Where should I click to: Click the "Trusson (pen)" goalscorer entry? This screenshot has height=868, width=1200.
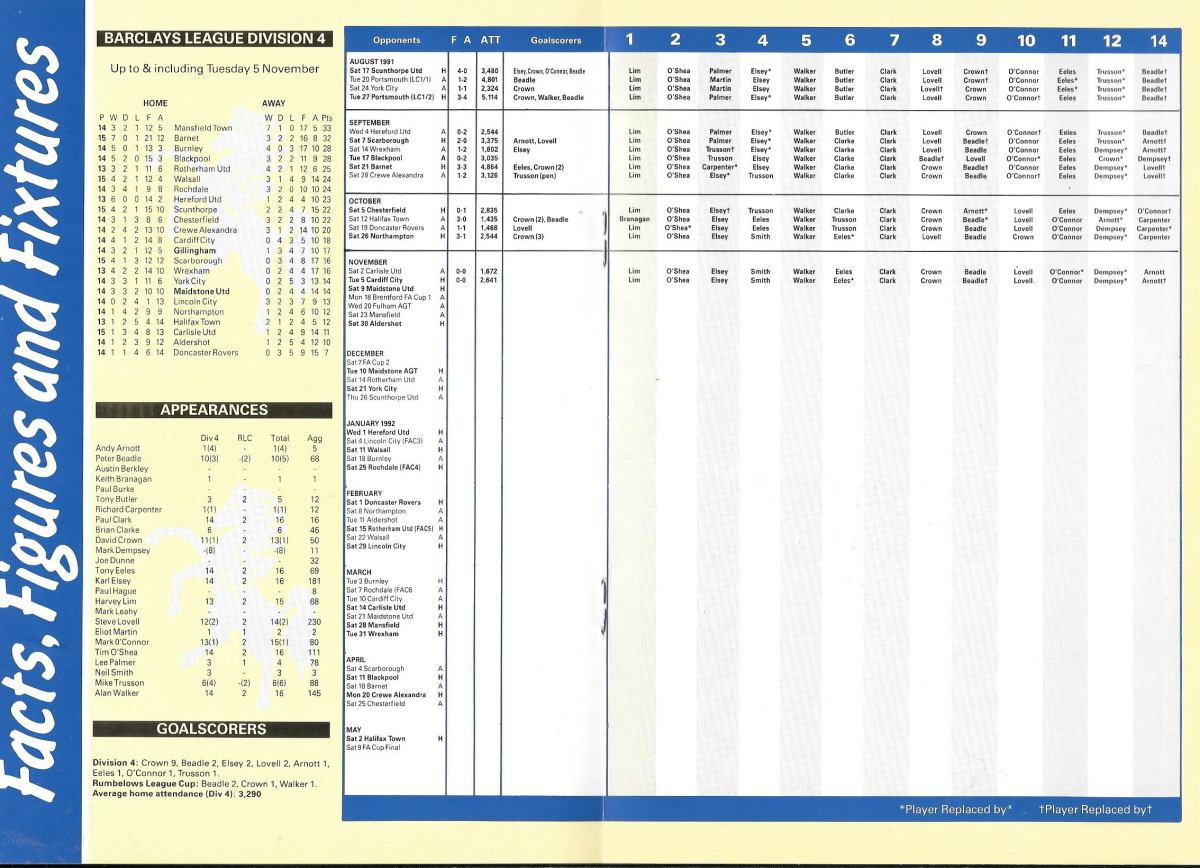click(535, 175)
